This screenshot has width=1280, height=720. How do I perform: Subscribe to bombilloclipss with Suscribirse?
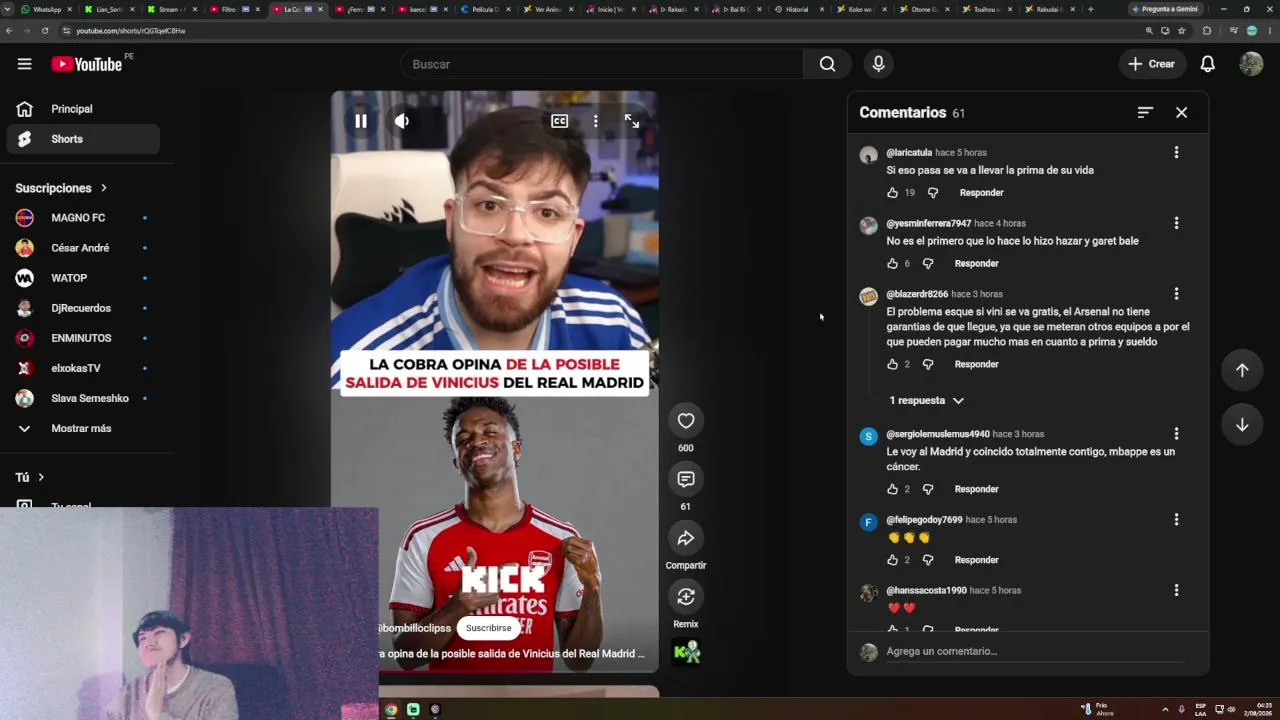(488, 628)
